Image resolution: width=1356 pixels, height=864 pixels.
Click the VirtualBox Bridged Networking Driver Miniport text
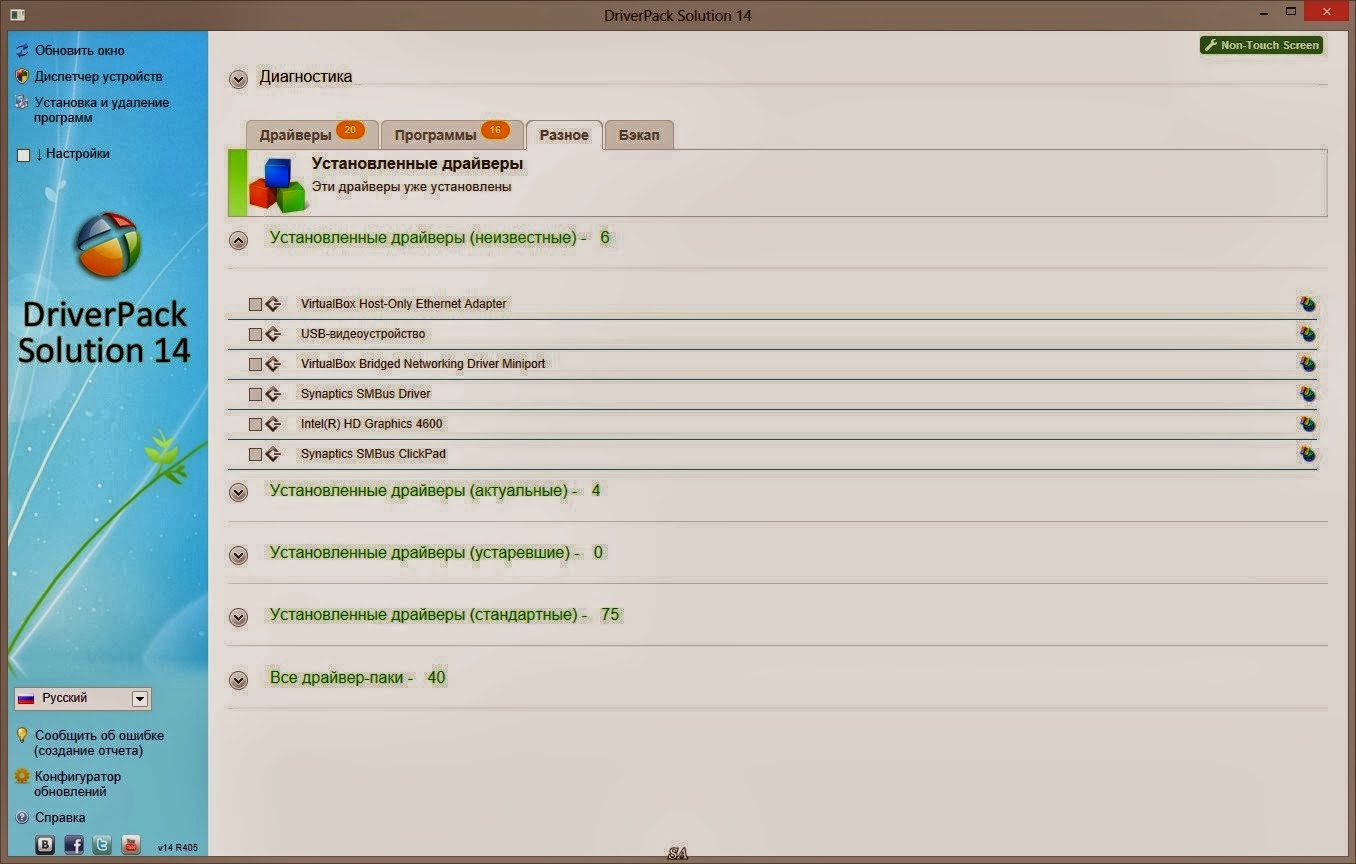coord(423,364)
